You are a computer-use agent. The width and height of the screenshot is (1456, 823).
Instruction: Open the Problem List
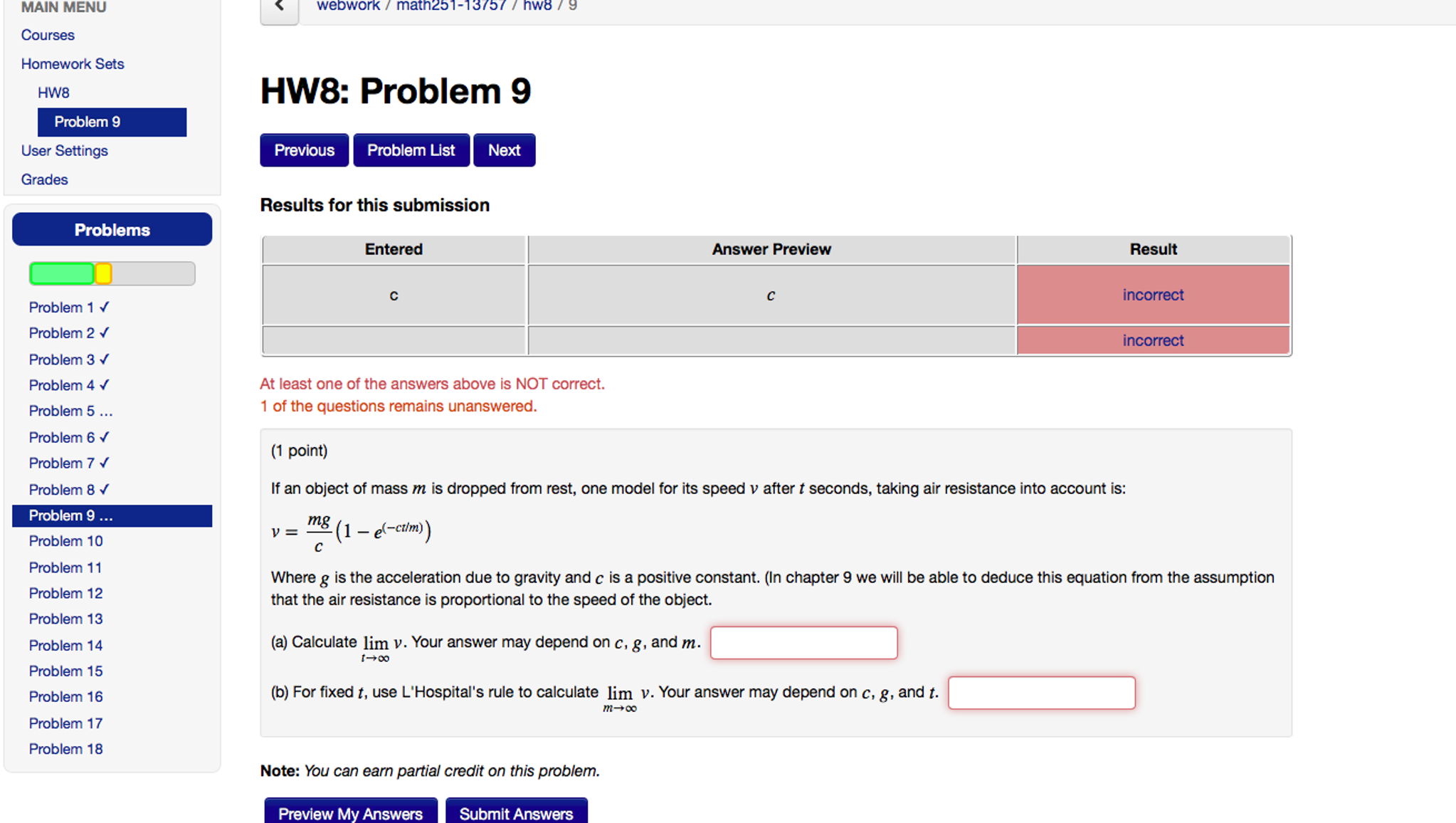411,150
